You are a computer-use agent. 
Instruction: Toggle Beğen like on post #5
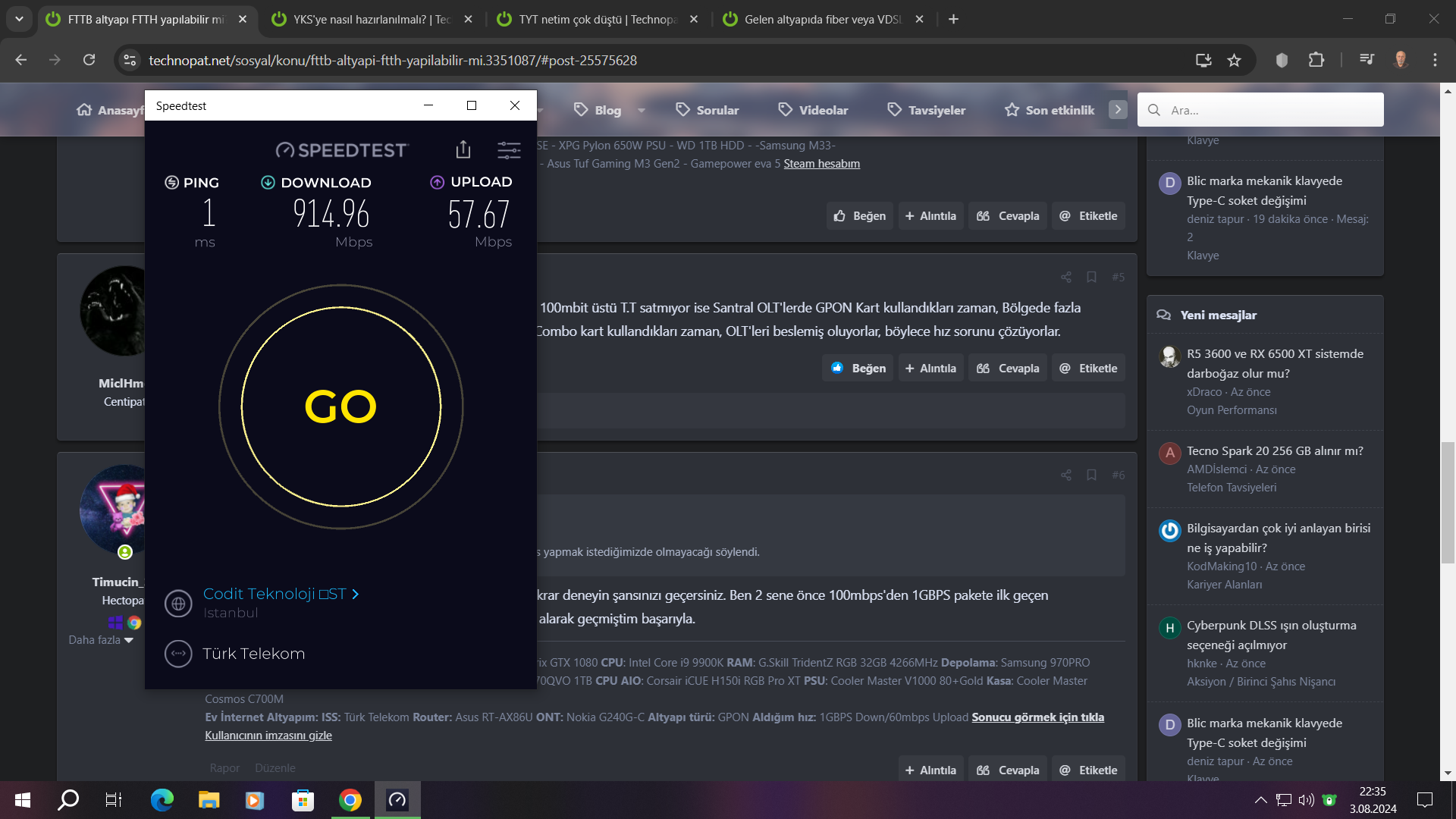[x=858, y=368]
